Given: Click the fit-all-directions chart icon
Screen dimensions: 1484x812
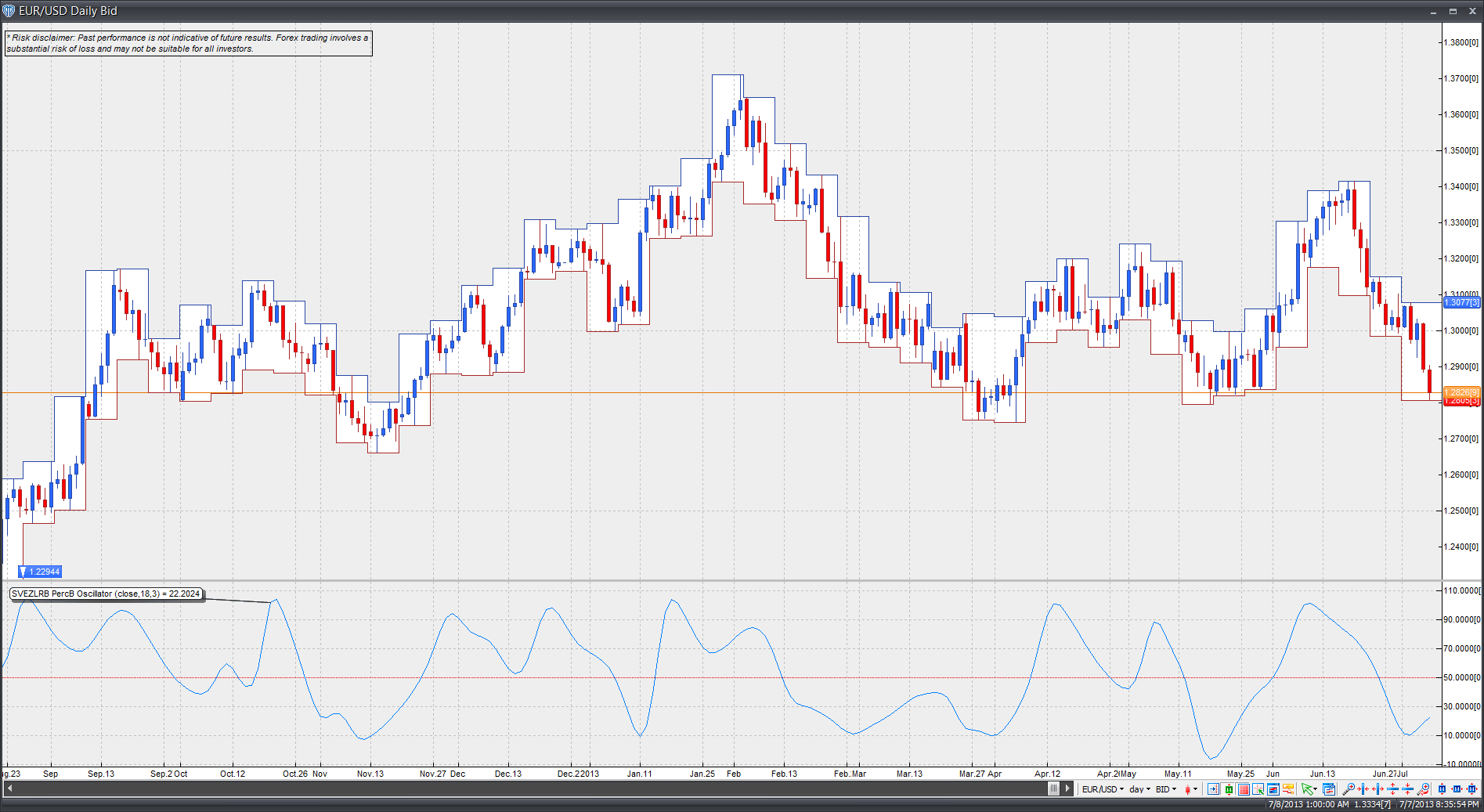Looking at the screenshot, I should coord(1471,789).
